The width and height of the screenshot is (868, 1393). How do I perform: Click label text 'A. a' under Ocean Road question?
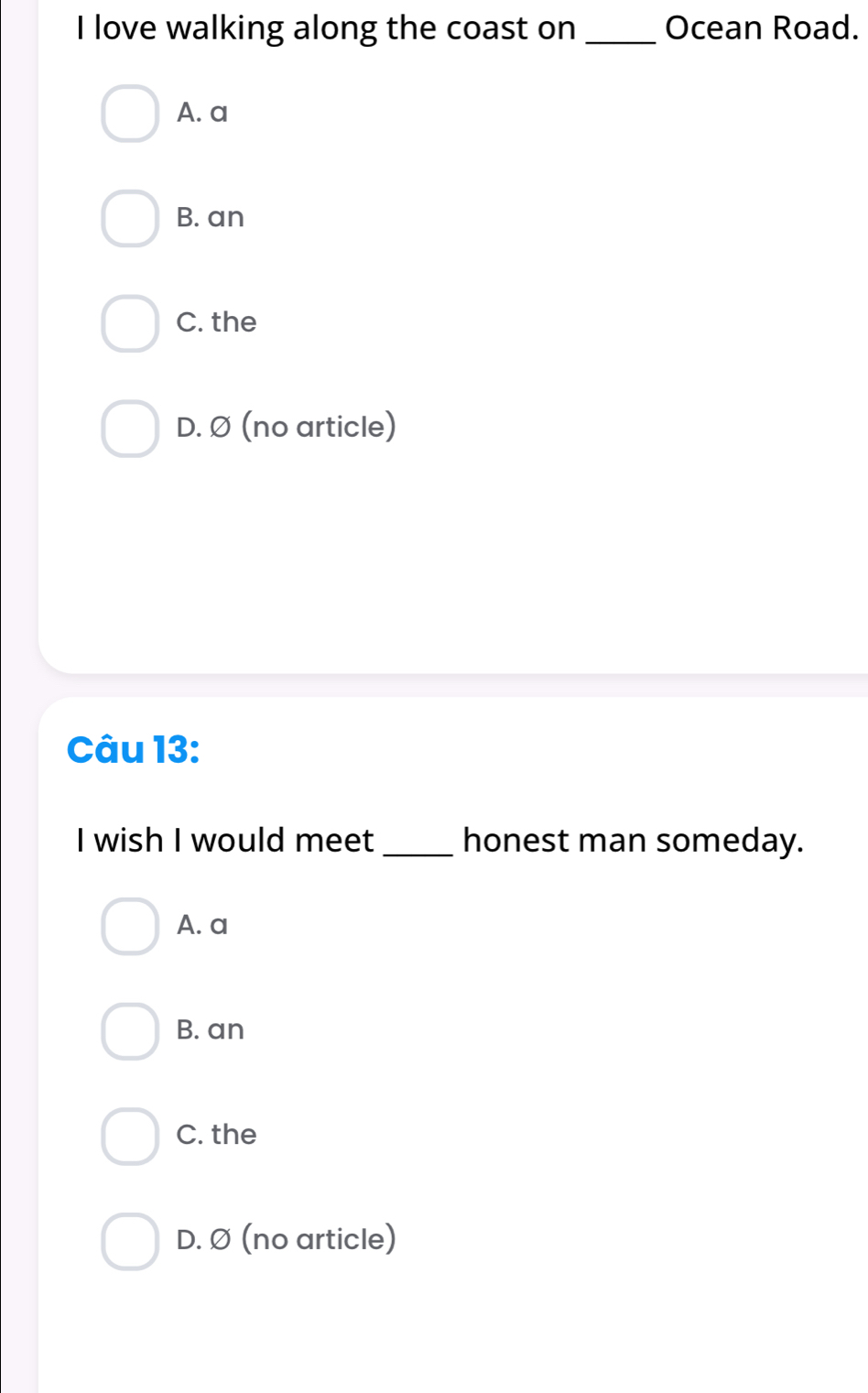pyautogui.click(x=202, y=113)
